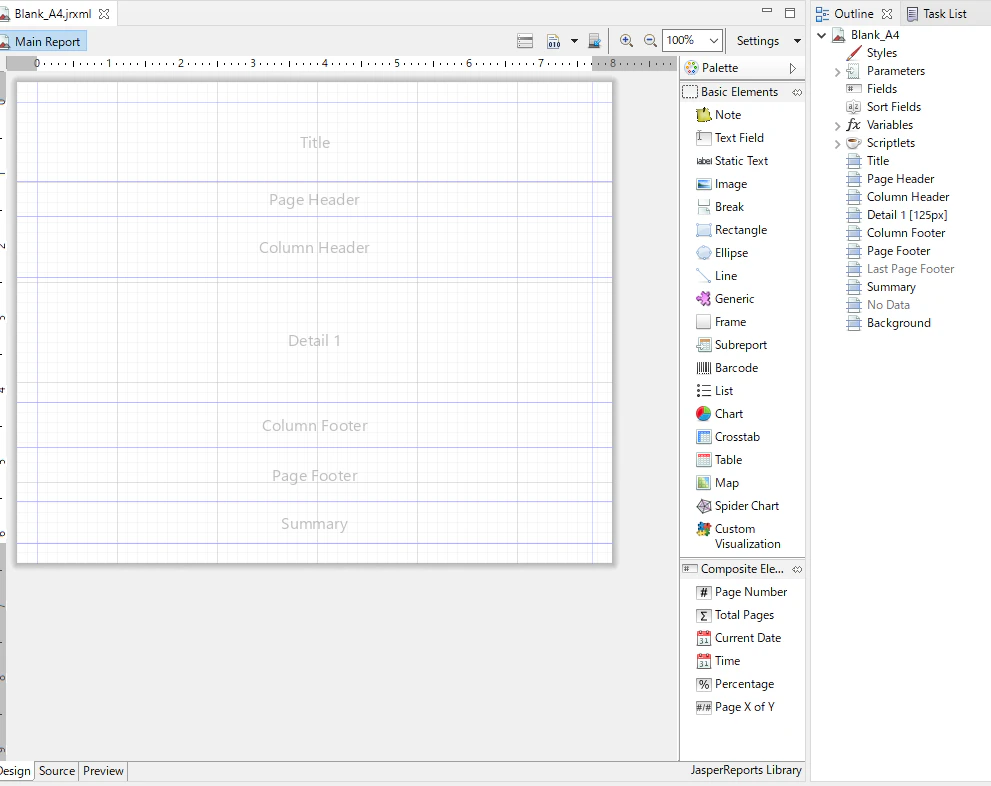Close the Blank_A4.jrxml editor tab

click(x=104, y=14)
